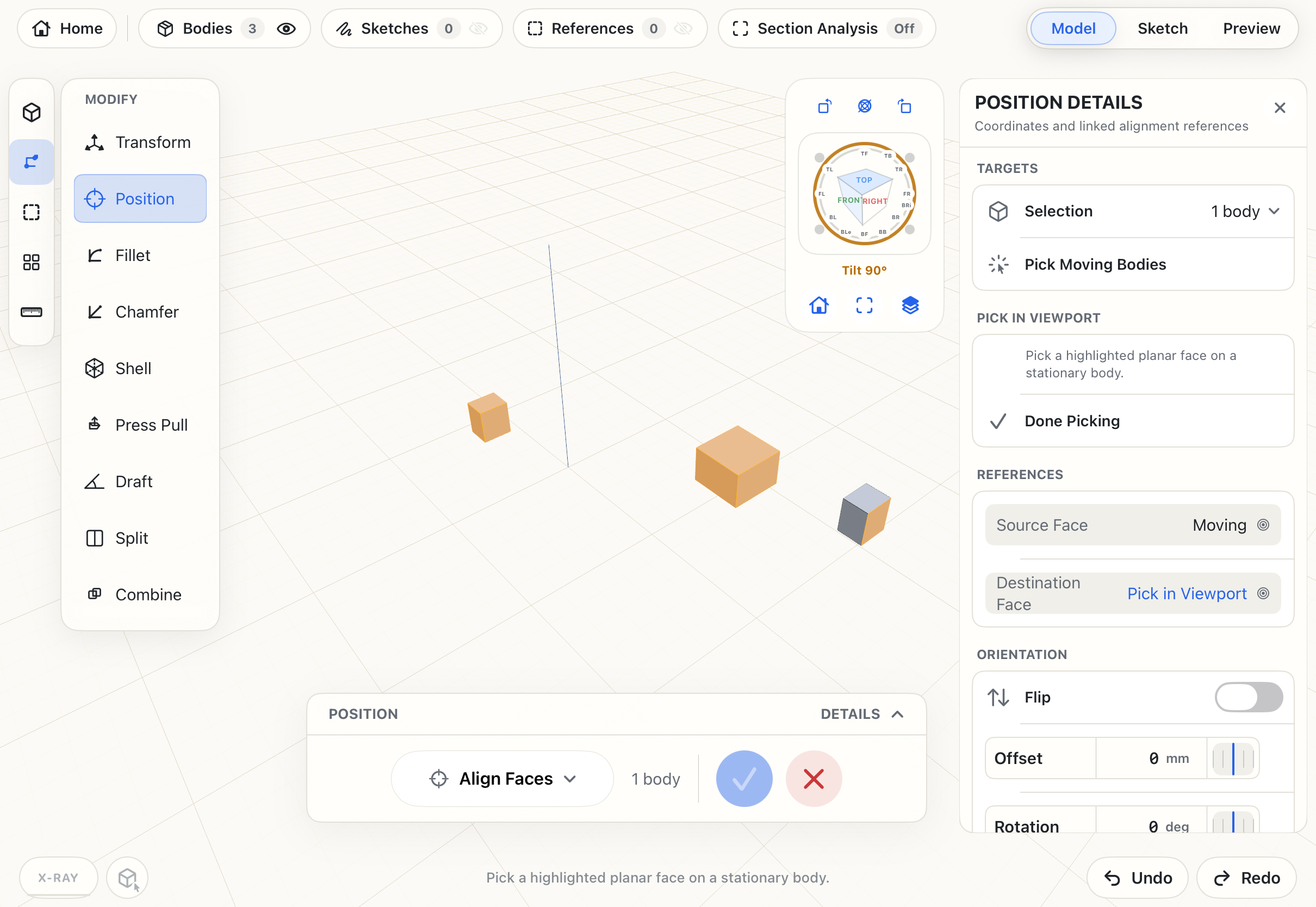Cancel position with the red X
Screen dimensions: 1316x907
[x=814, y=779]
